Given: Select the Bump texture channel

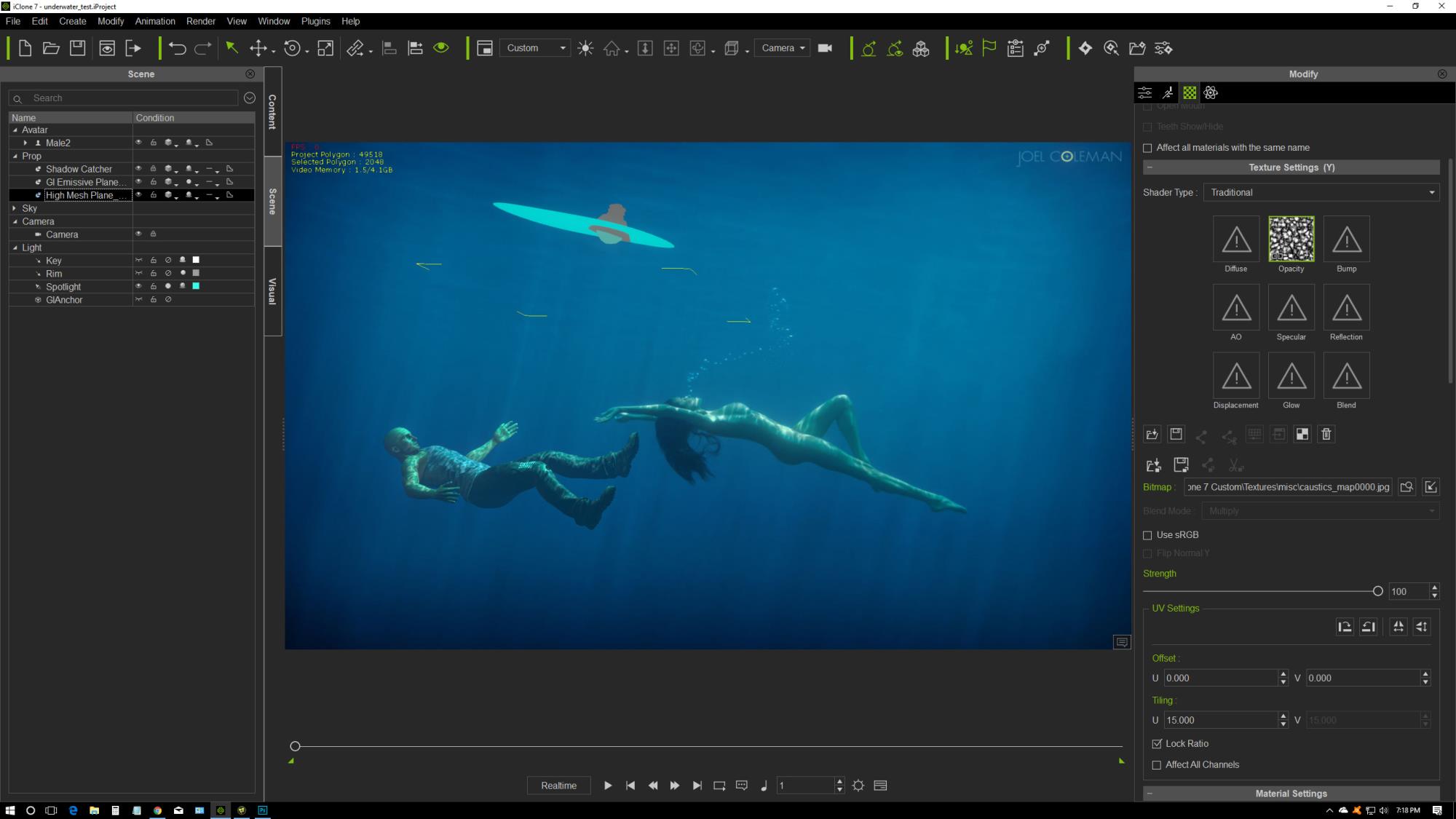Looking at the screenshot, I should tap(1347, 239).
